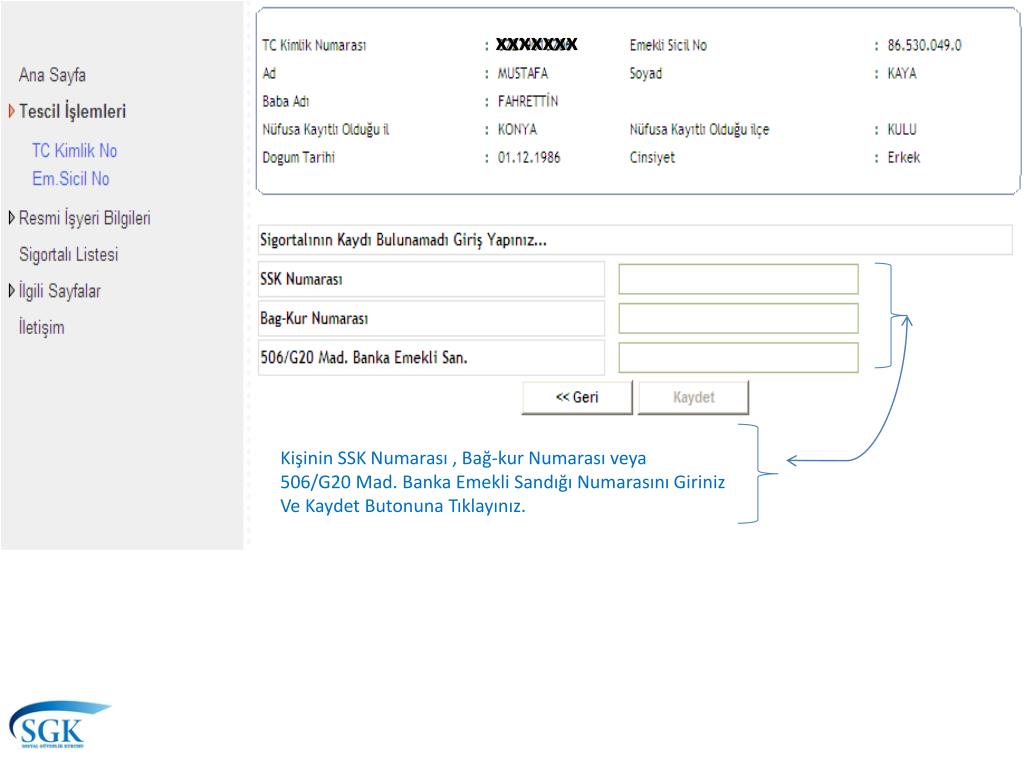Click the SSK Numarası label
Viewport: 1024px width, 768px height.
click(x=301, y=280)
